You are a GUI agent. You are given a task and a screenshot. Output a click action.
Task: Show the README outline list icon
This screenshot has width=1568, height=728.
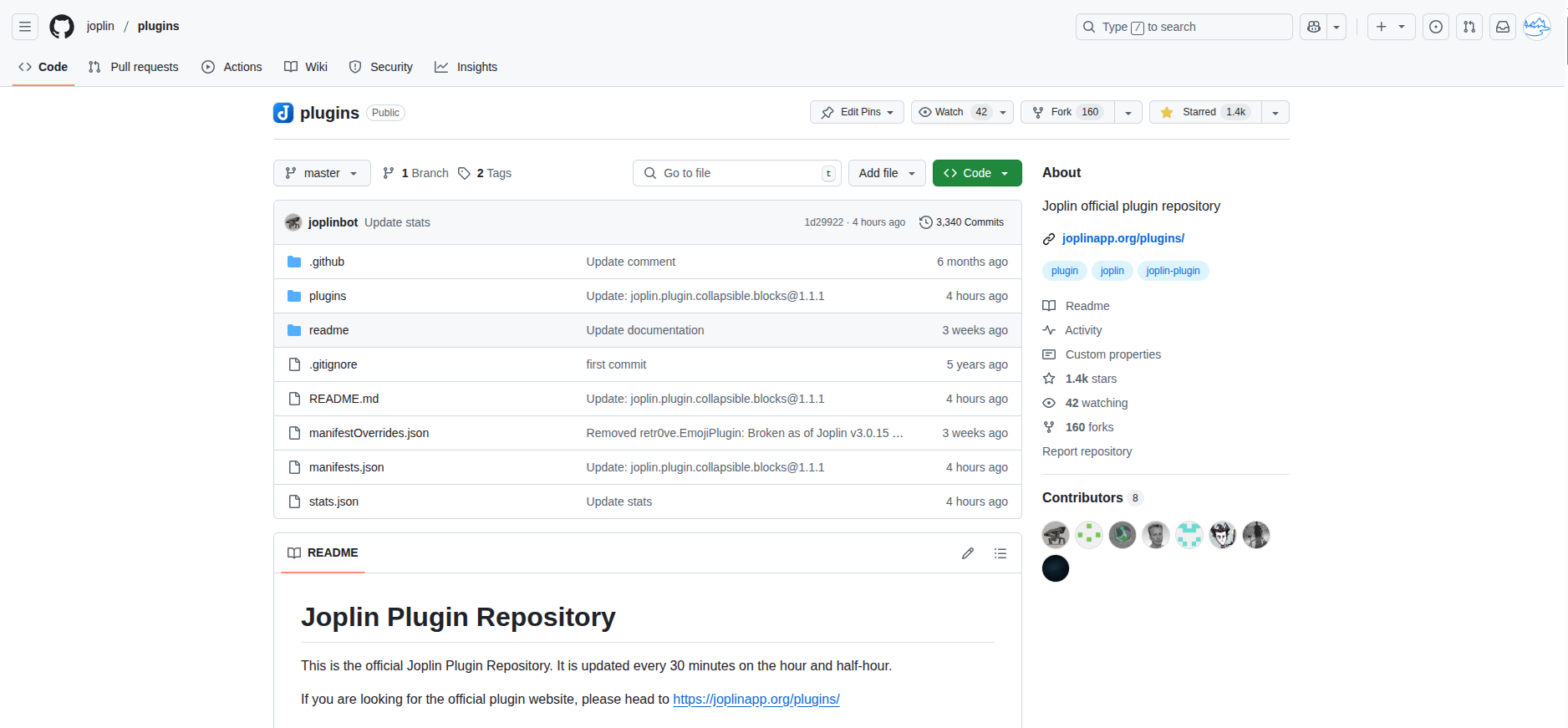[1000, 553]
